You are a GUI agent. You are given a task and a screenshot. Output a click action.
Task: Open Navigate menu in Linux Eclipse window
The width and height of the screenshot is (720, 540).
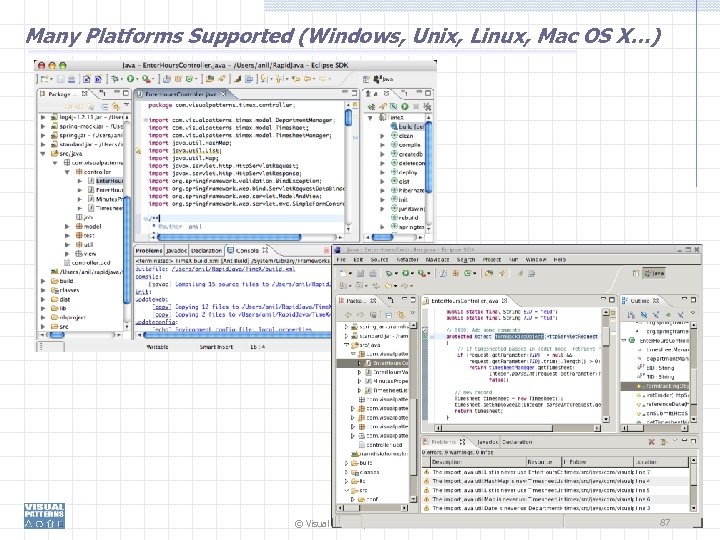[x=437, y=260]
